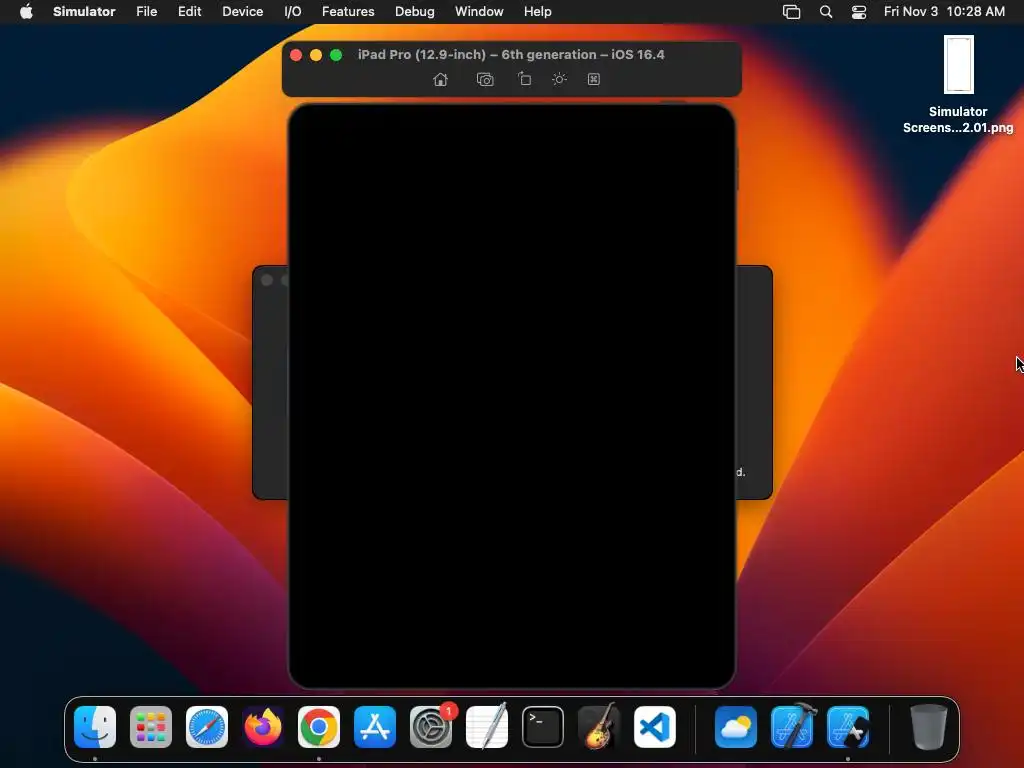Open Terminal from the Dock
The height and width of the screenshot is (768, 1024).
pos(543,727)
